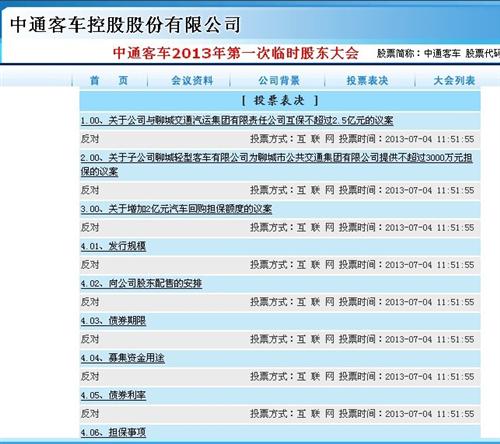
Task: Click 反对 vote result under proposal 3.00
Action: point(90,227)
